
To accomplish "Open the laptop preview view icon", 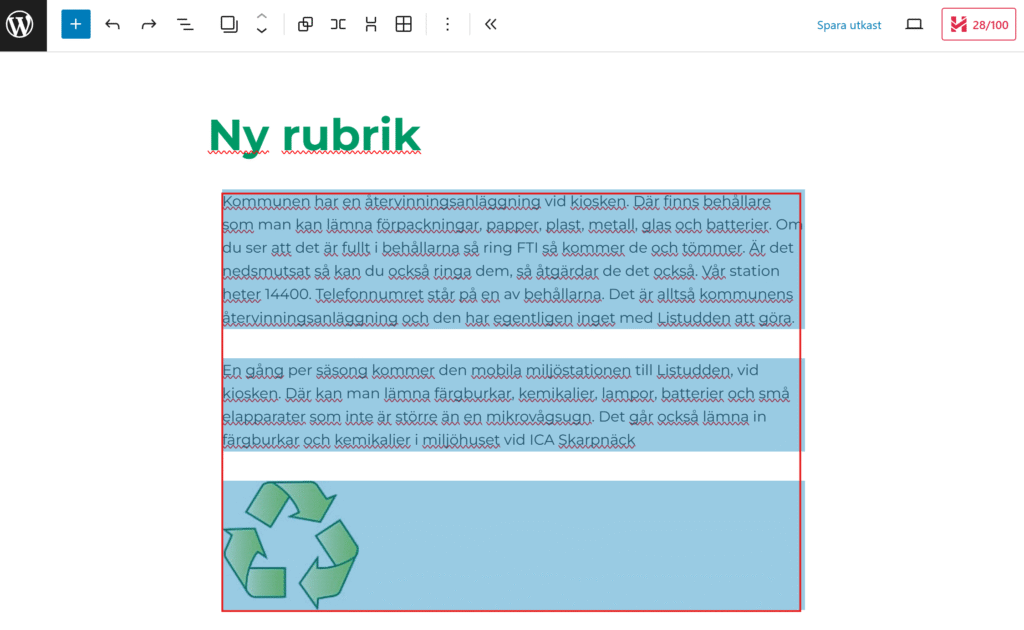I will pyautogui.click(x=914, y=25).
